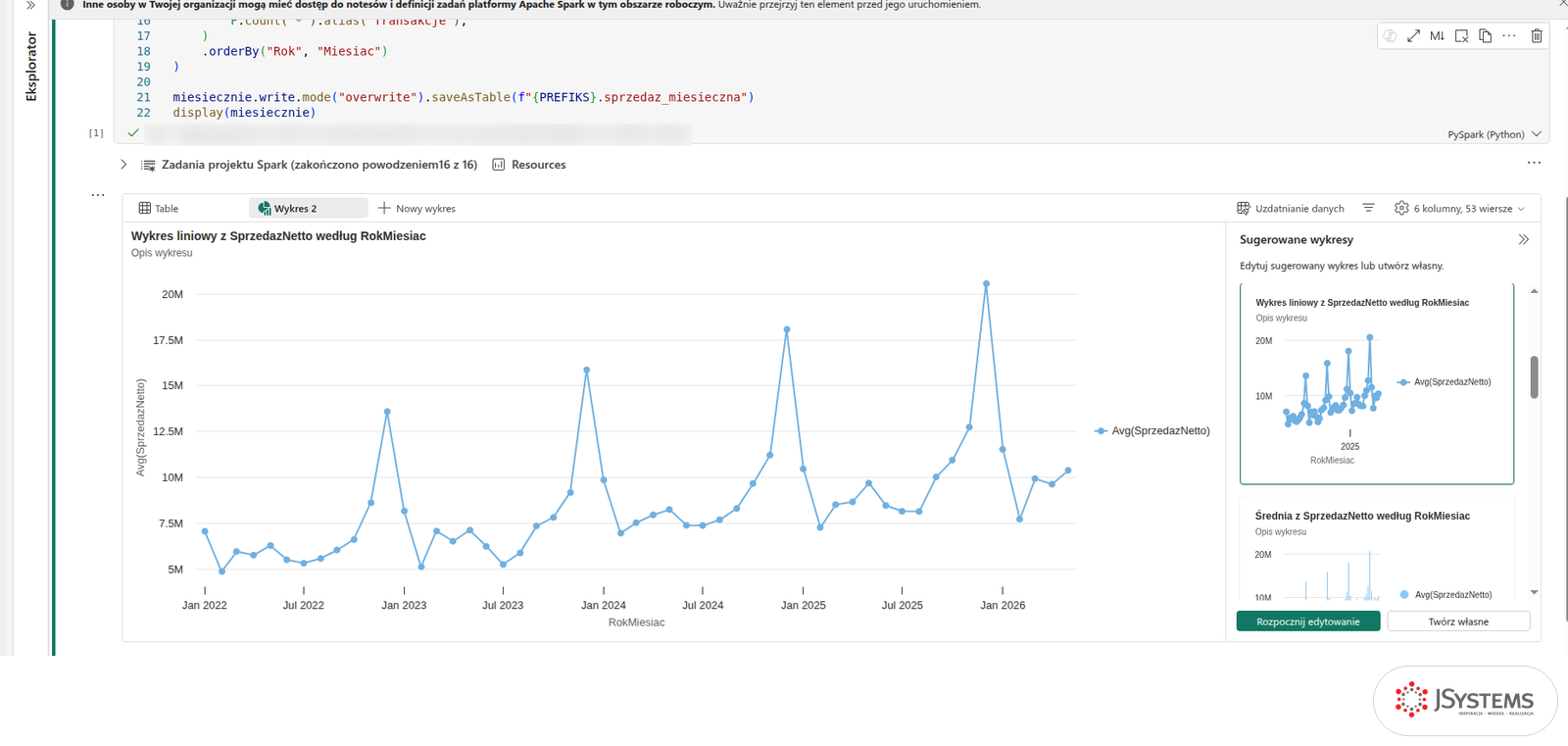Add a chart via Nowy wykres
This screenshot has width=1568, height=746.
tap(416, 208)
